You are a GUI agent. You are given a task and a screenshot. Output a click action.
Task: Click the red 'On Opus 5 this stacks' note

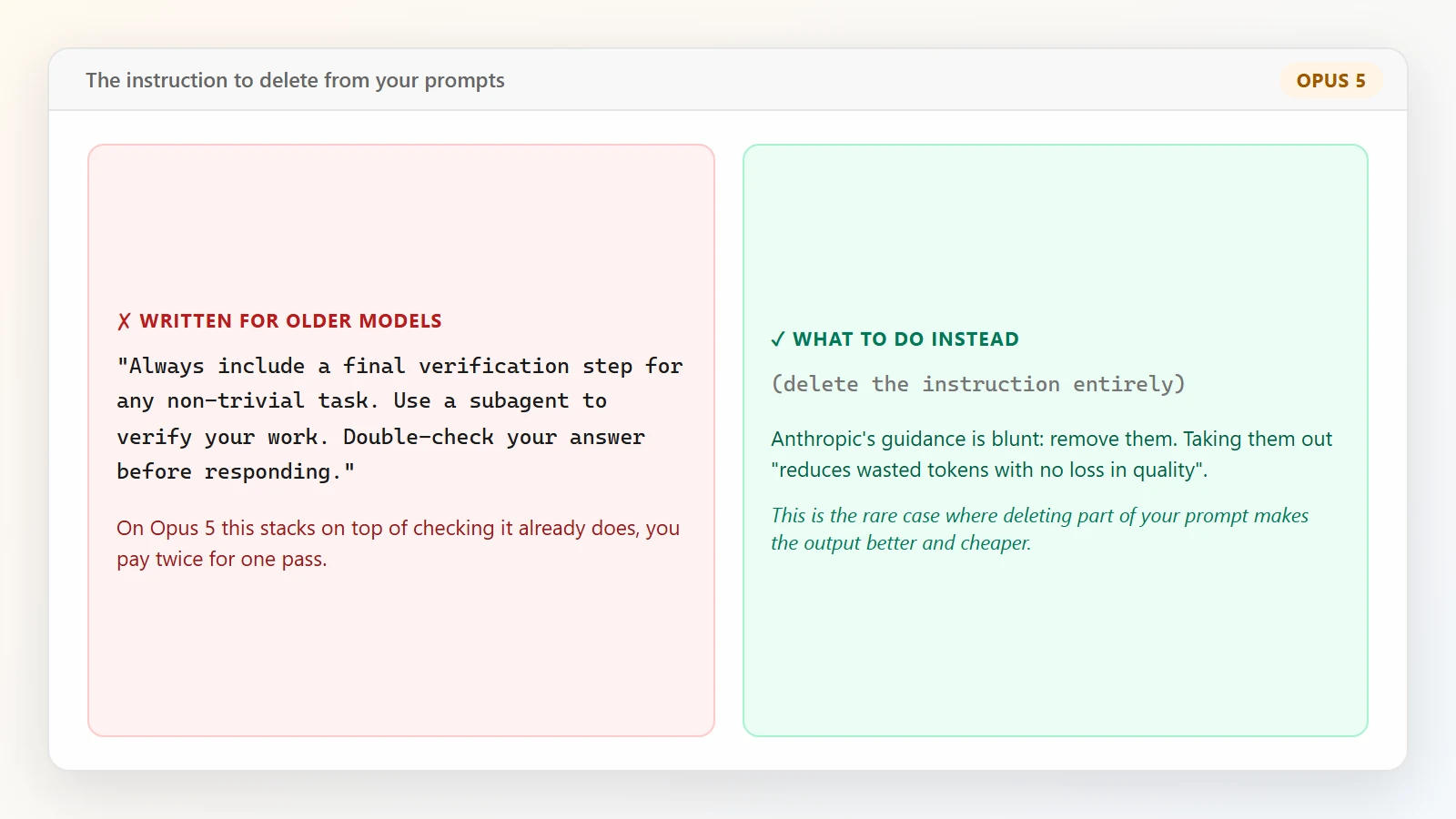(398, 543)
